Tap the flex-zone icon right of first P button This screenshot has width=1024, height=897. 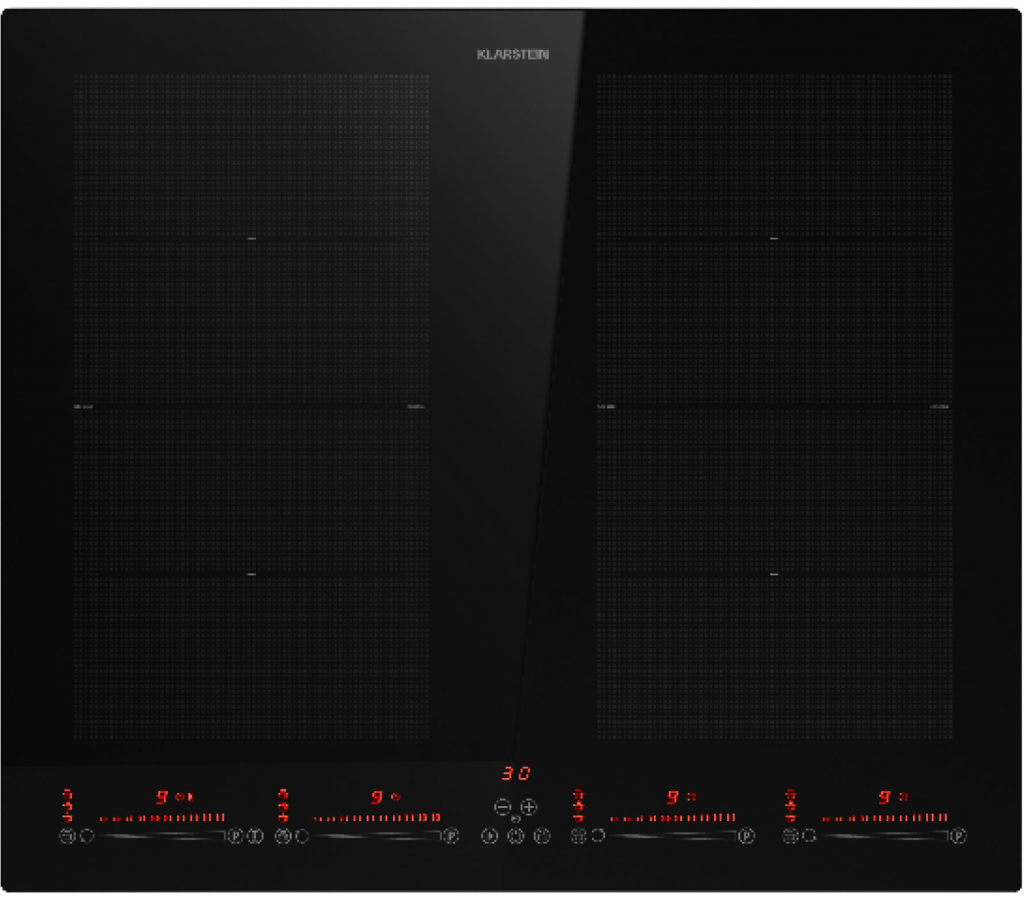point(255,836)
